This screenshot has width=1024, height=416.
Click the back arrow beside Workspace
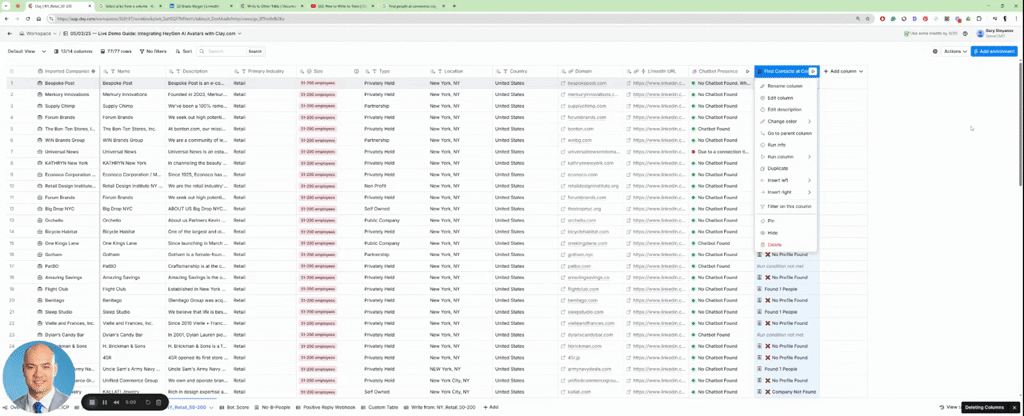8,33
